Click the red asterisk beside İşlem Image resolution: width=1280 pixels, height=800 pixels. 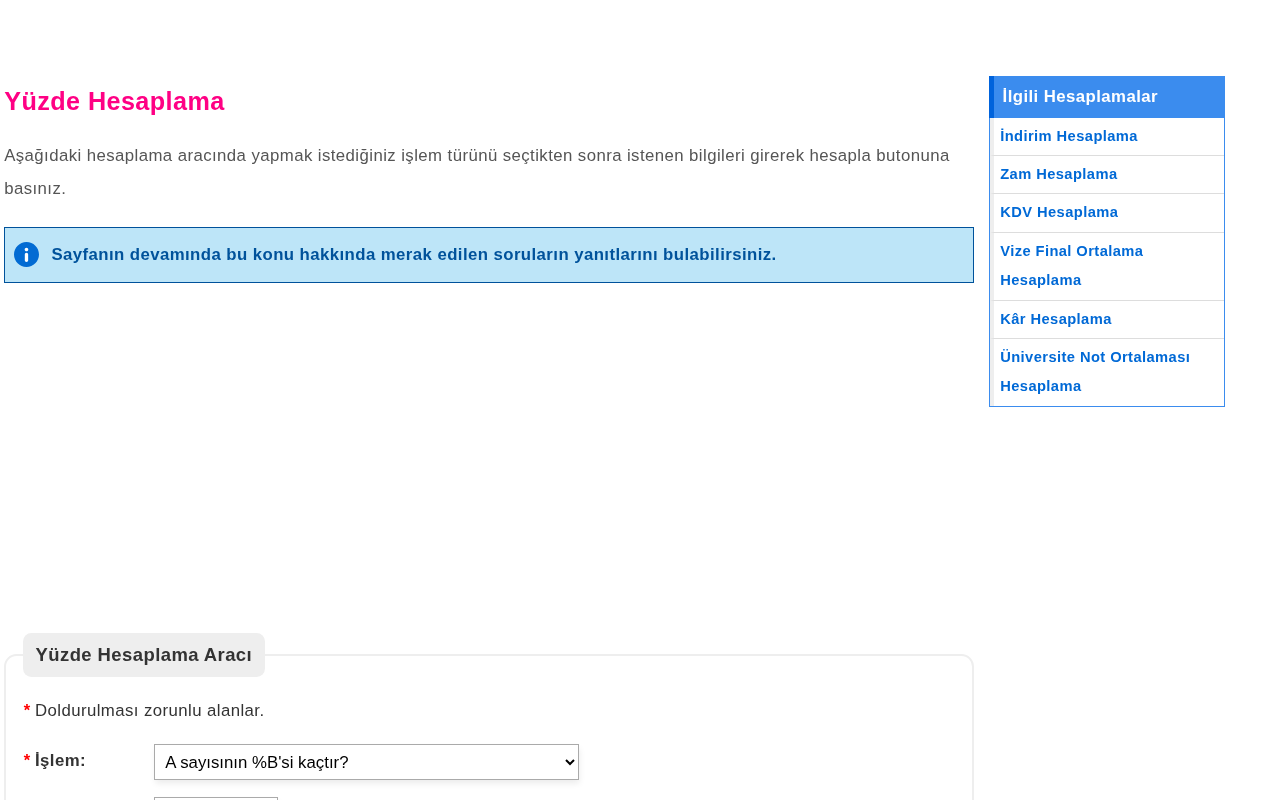pyautogui.click(x=27, y=762)
